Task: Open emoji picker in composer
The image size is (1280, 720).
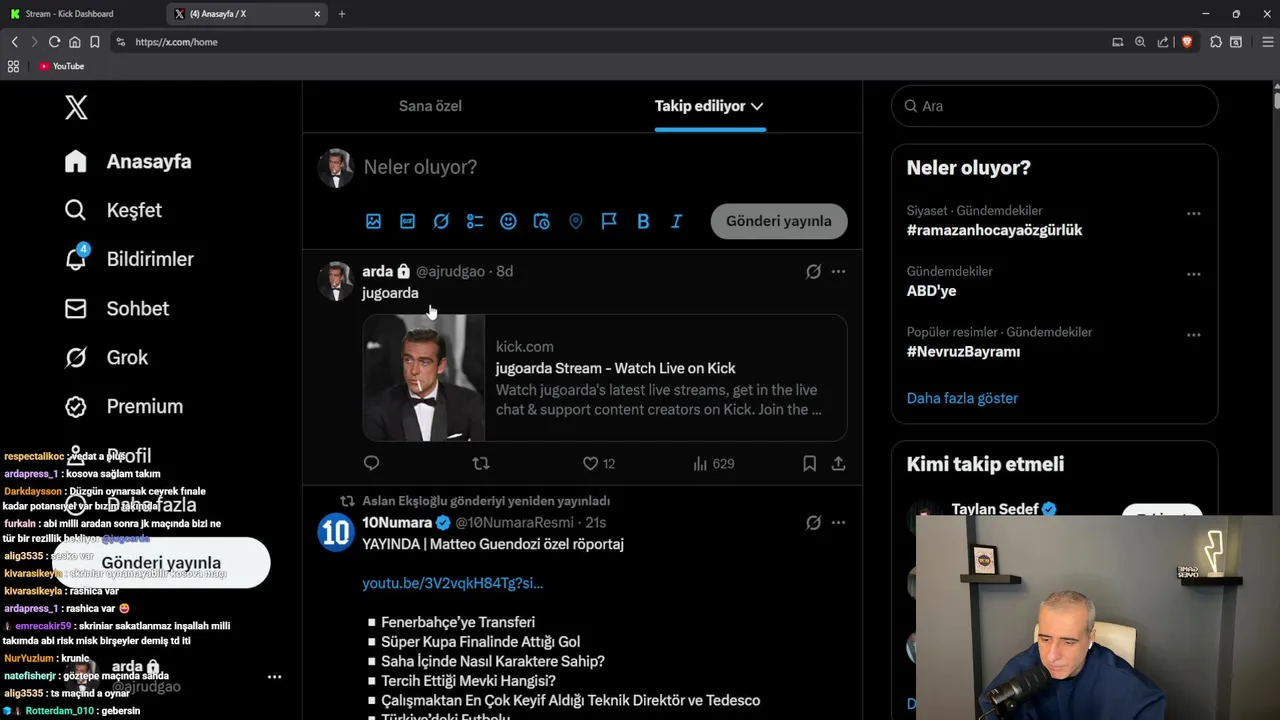Action: click(508, 221)
